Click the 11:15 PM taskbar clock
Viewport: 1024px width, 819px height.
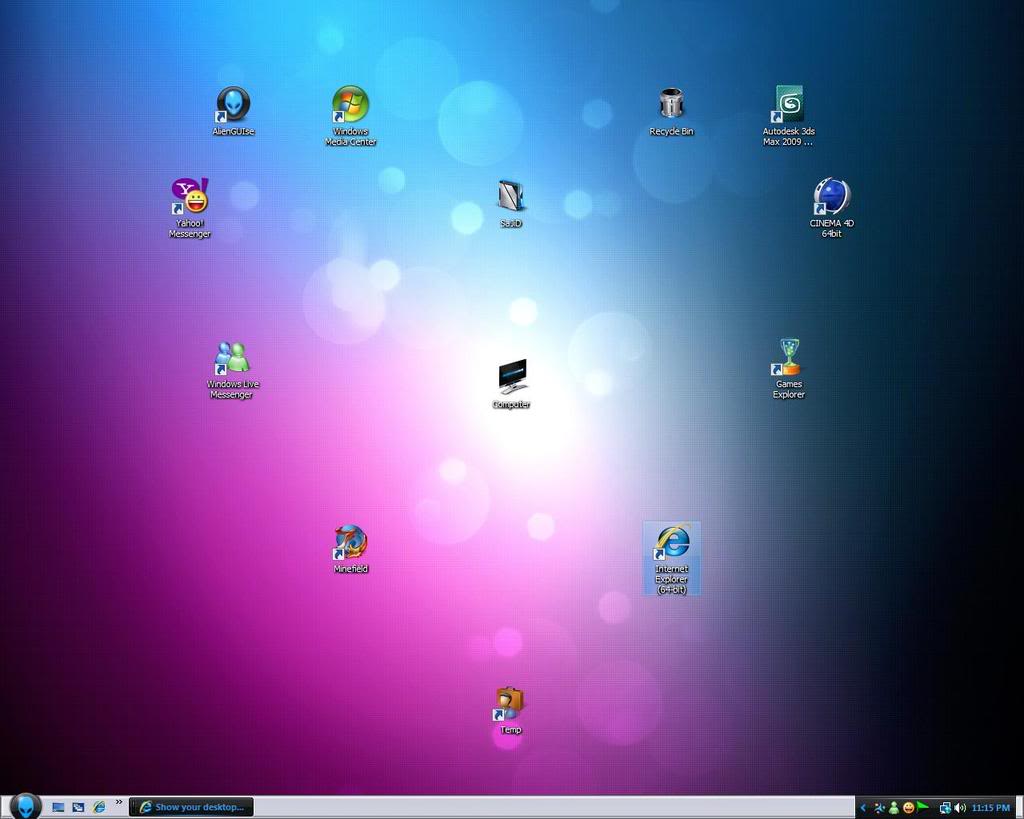pos(991,808)
